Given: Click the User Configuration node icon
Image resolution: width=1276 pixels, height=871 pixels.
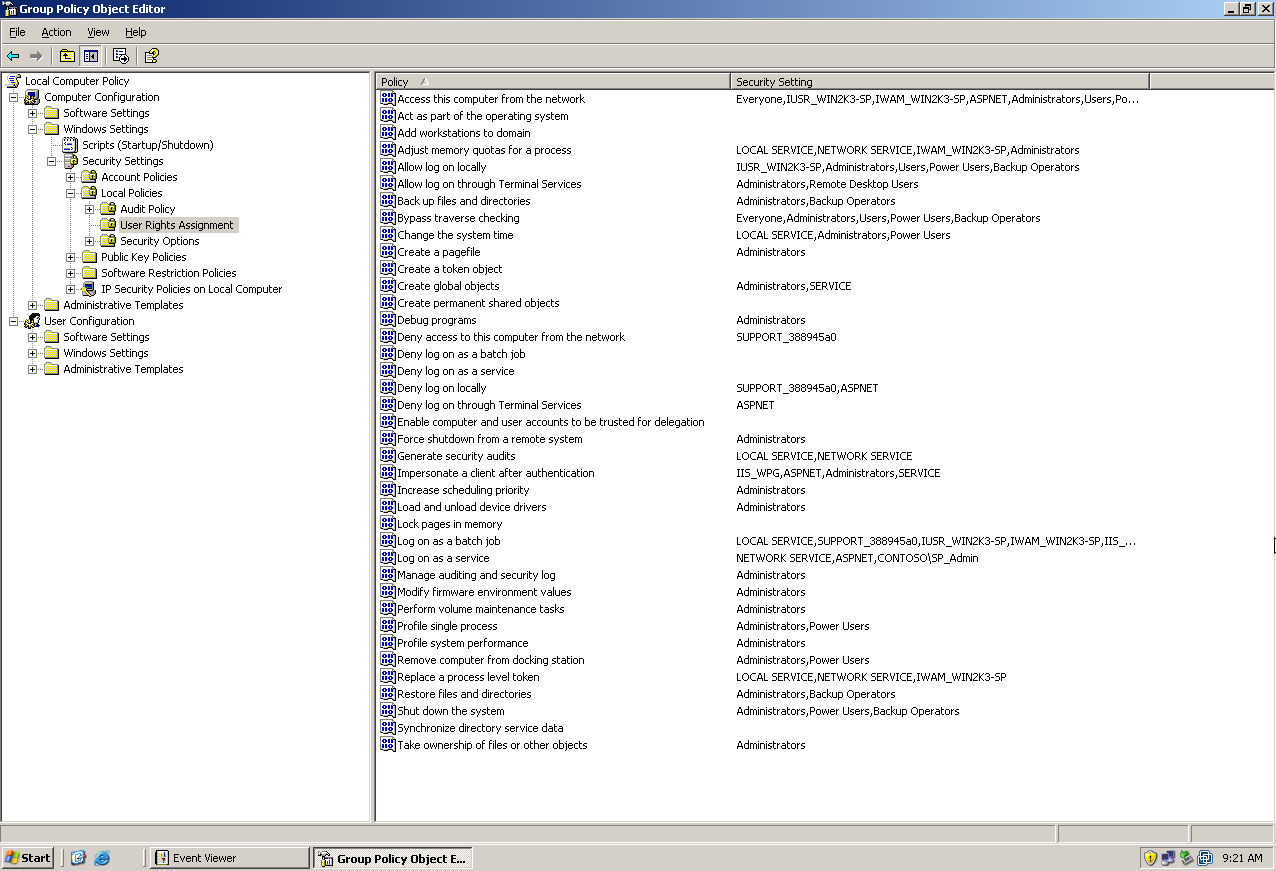Looking at the screenshot, I should (x=32, y=321).
